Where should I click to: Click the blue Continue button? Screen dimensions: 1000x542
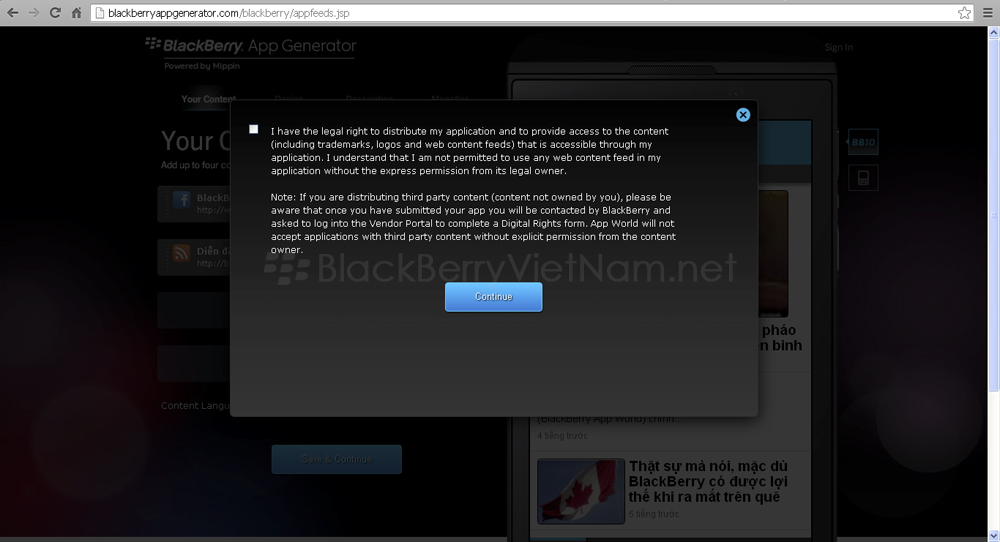click(494, 297)
